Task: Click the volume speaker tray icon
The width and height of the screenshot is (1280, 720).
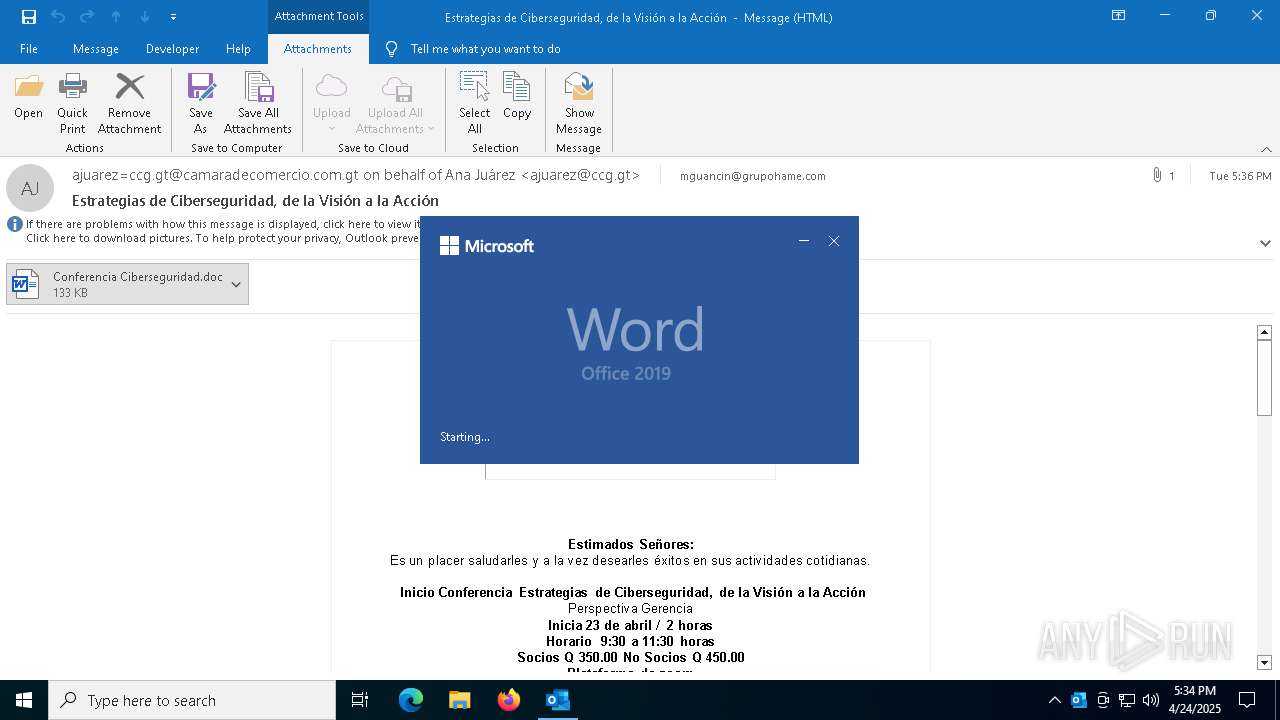Action: pyautogui.click(x=1151, y=700)
